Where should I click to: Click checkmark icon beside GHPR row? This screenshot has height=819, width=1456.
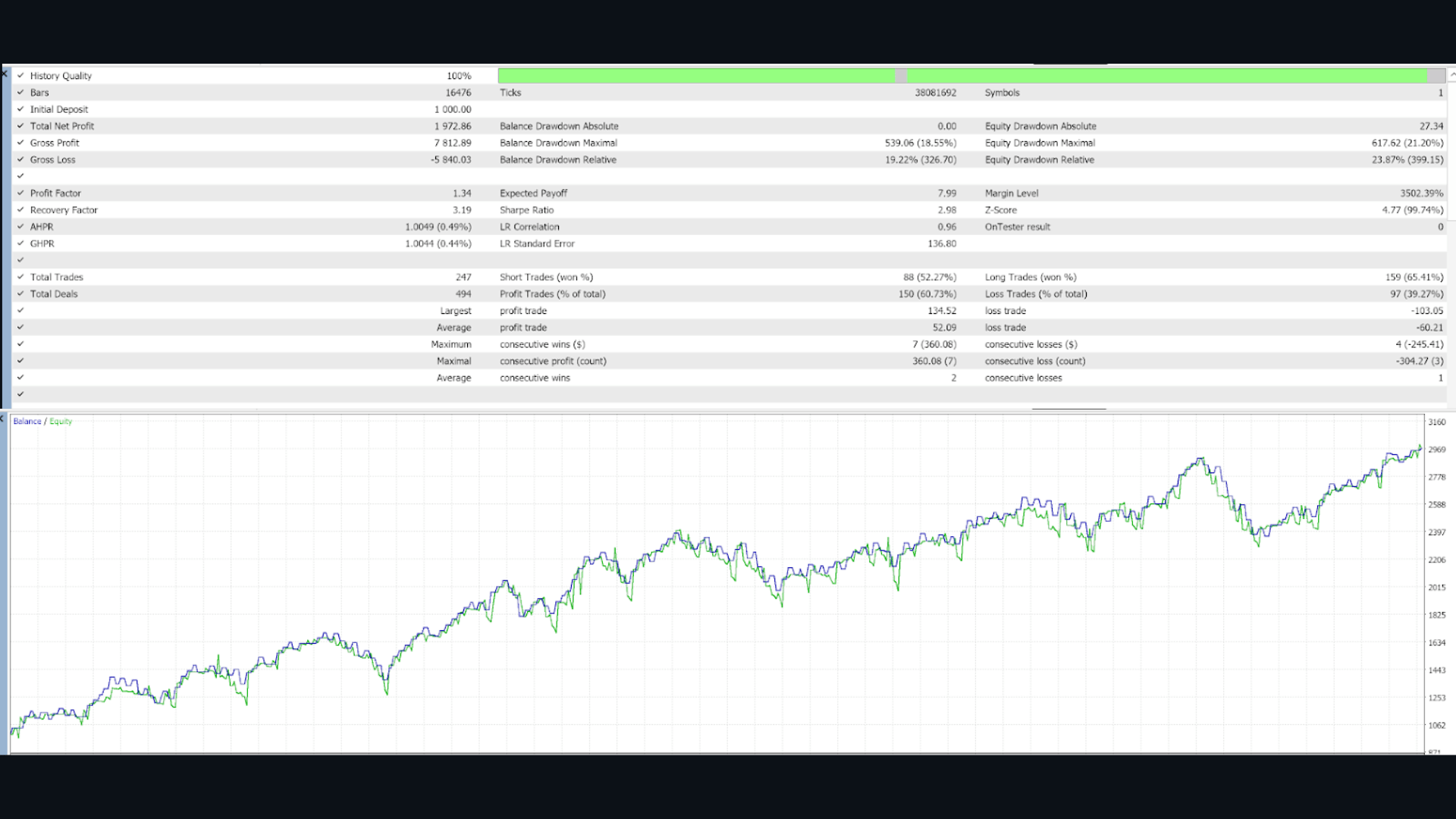pyautogui.click(x=20, y=243)
